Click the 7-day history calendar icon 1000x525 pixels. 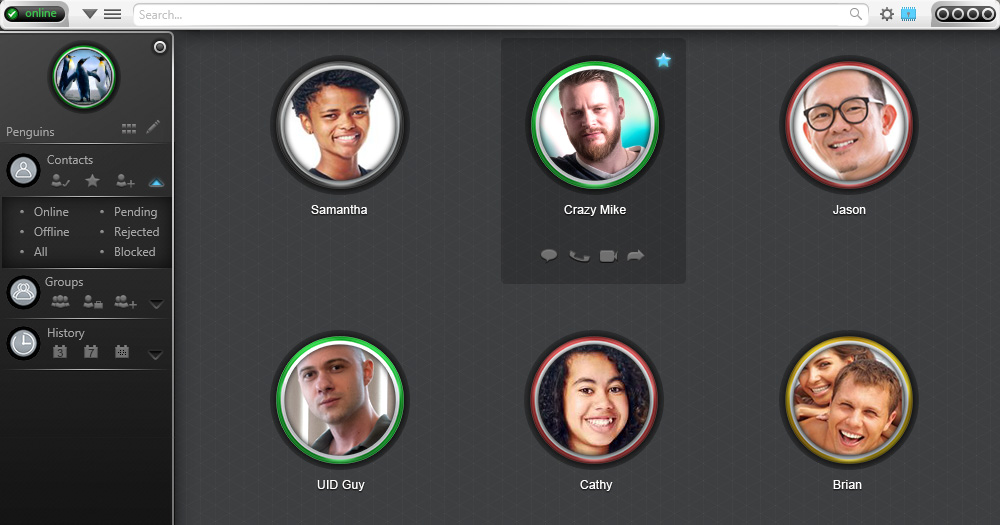click(x=91, y=351)
